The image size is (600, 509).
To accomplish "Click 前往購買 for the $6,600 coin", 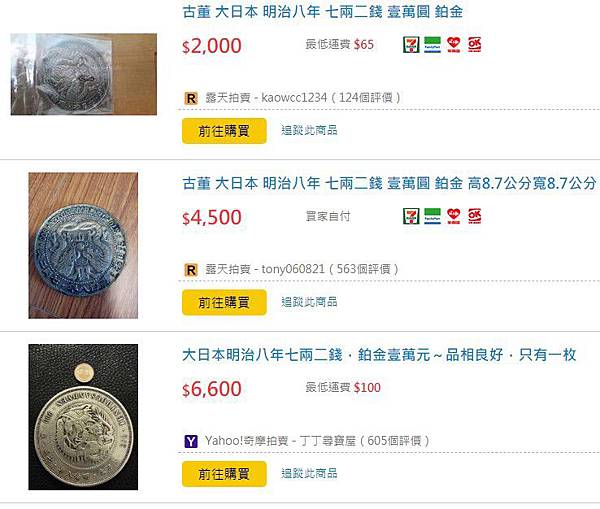I will 224,474.
